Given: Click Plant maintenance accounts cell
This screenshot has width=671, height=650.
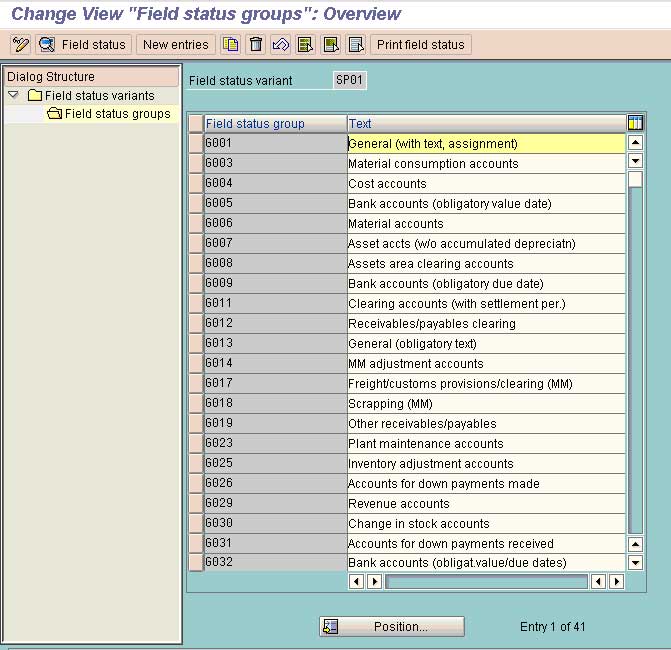Looking at the screenshot, I should pos(487,443).
